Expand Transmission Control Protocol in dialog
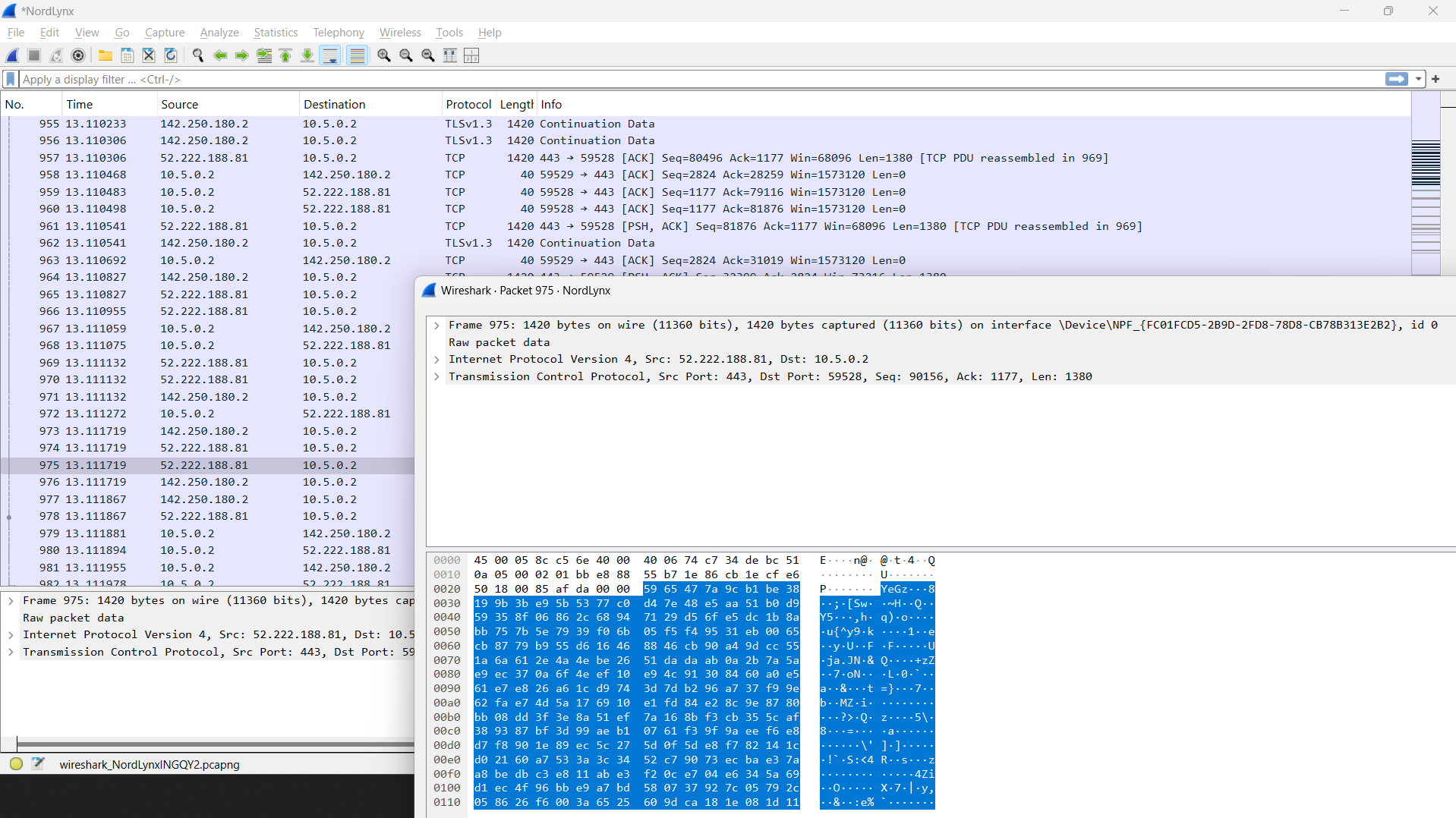 point(437,377)
